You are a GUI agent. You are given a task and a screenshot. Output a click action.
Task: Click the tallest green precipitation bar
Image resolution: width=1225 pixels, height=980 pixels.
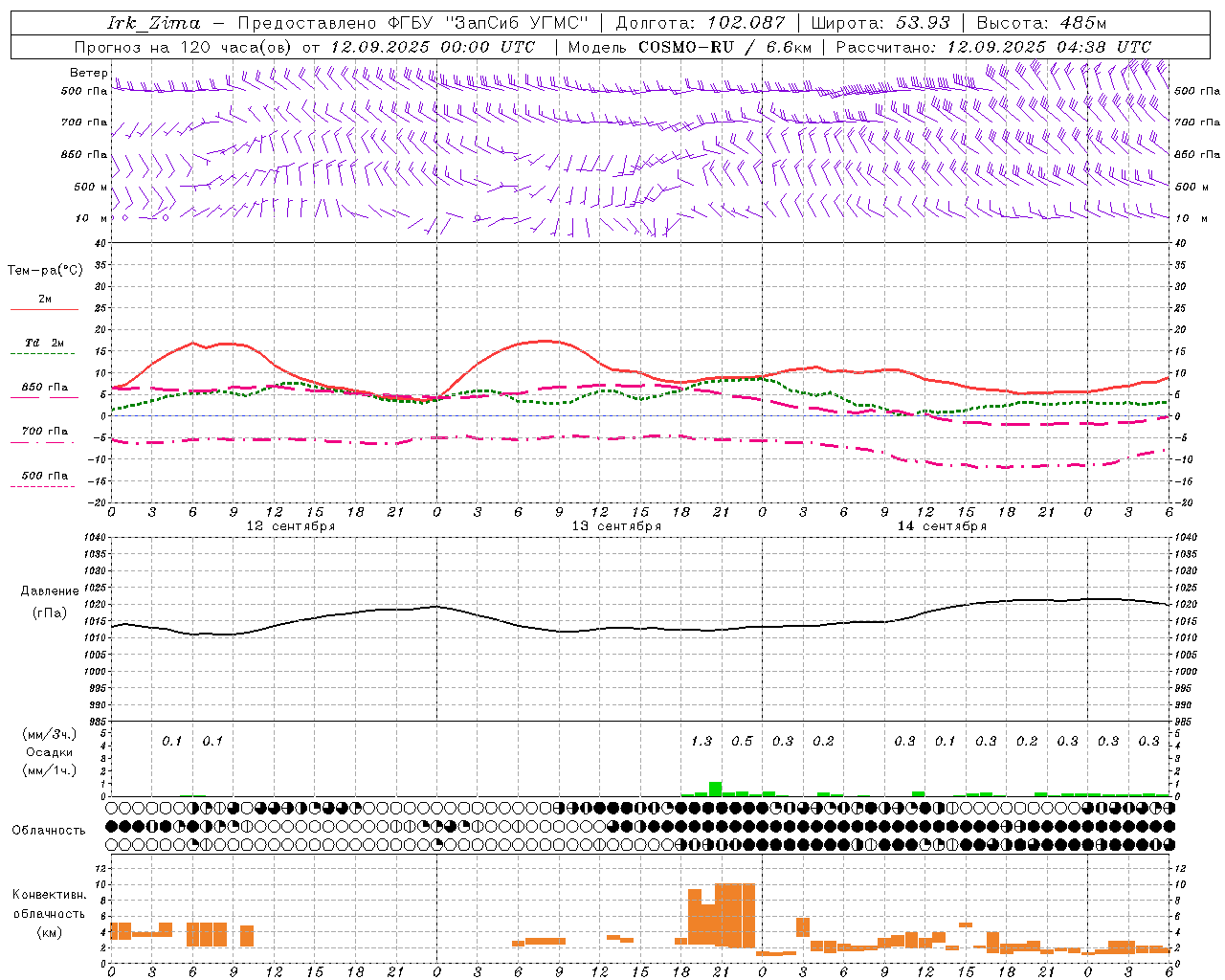coord(715,789)
